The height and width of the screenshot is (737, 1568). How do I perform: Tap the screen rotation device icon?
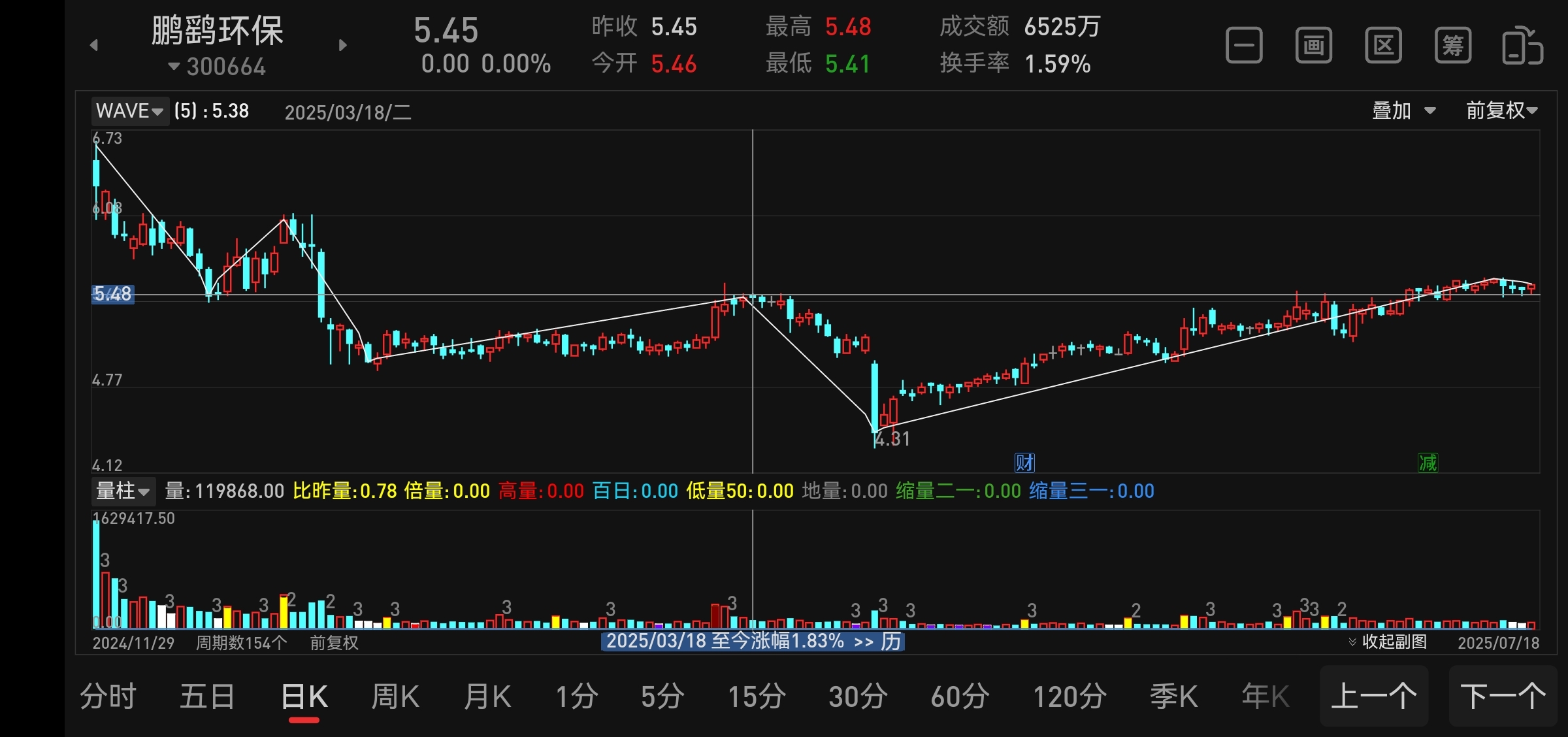[x=1523, y=46]
